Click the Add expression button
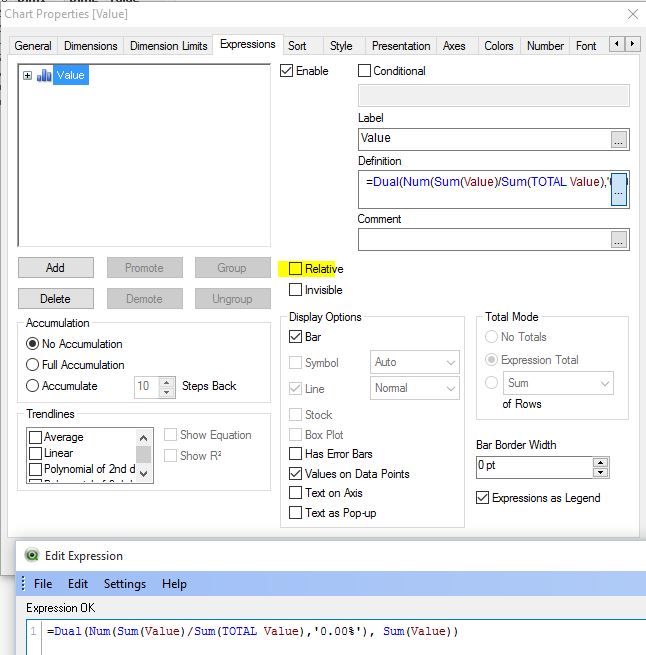The height and width of the screenshot is (655, 646). click(x=56, y=268)
